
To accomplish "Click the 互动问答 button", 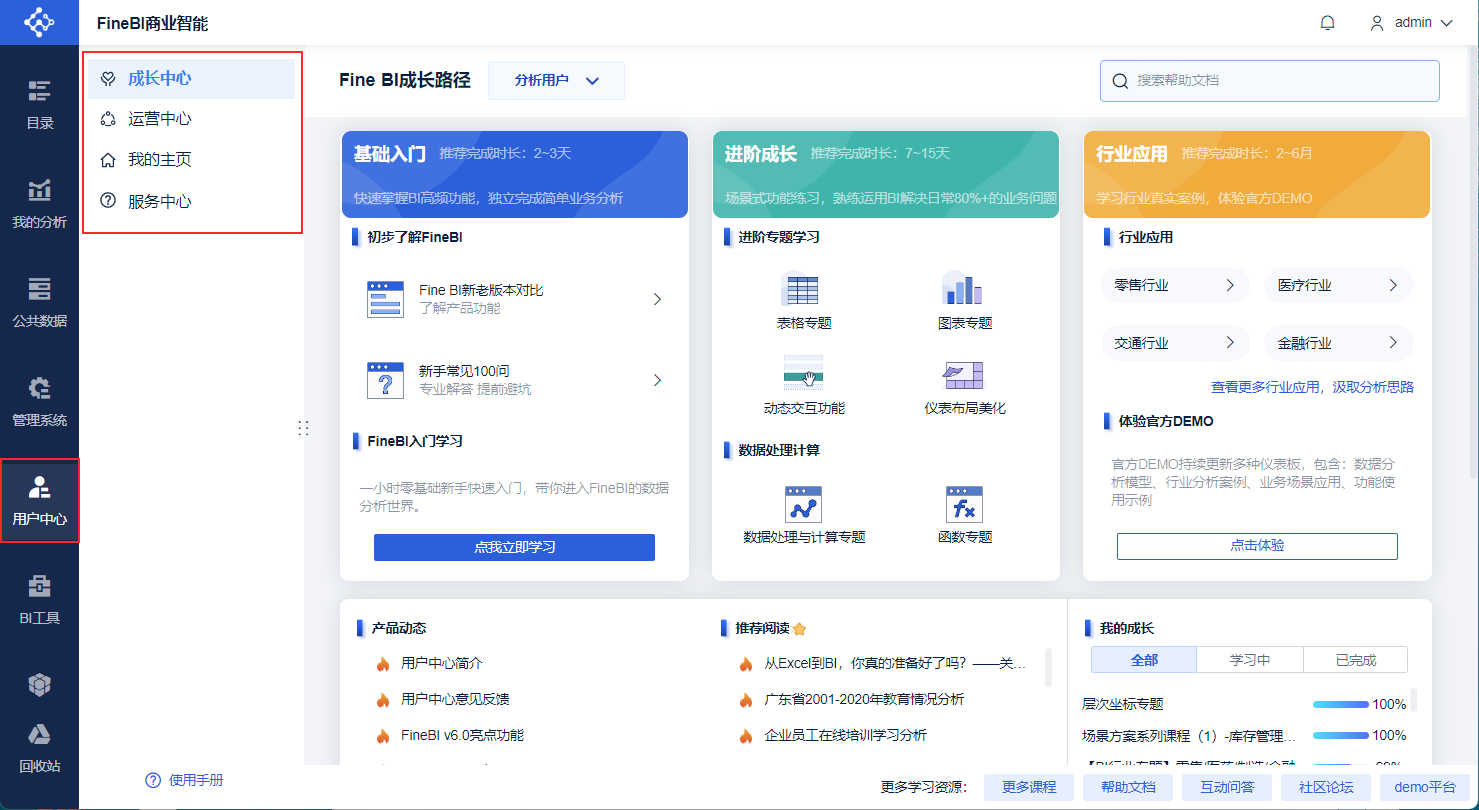I will 1227,787.
